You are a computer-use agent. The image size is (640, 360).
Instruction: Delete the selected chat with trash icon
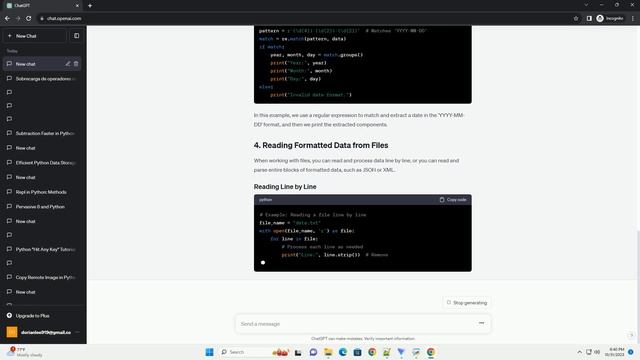[76, 64]
